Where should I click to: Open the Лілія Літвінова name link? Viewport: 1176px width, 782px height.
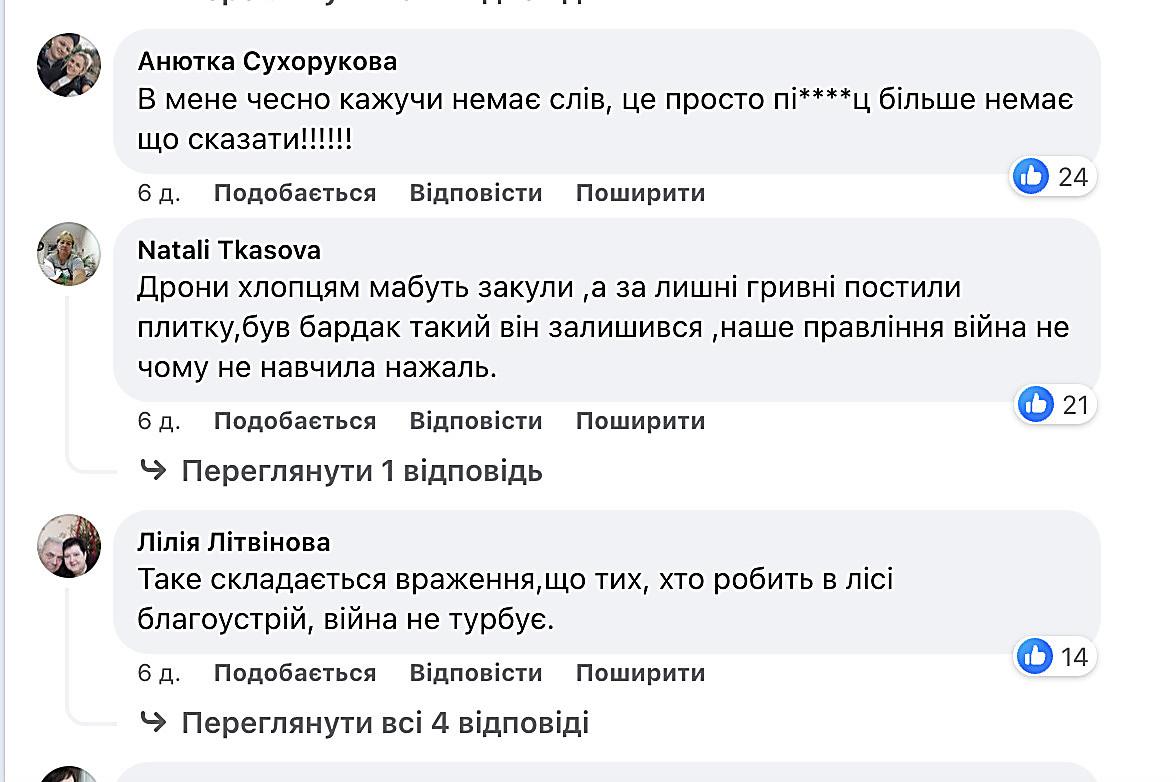click(234, 542)
